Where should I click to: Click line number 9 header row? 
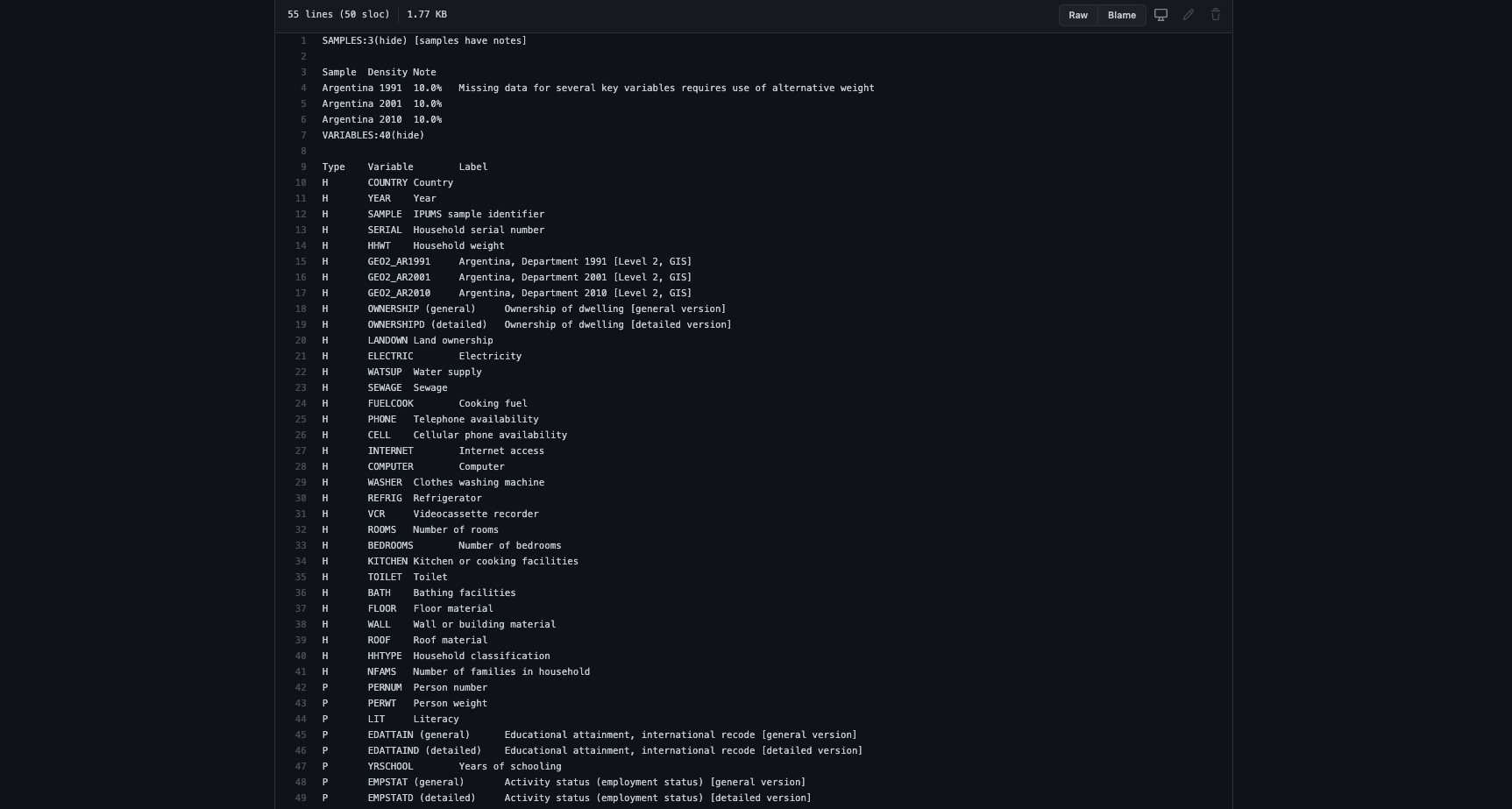tap(303, 167)
